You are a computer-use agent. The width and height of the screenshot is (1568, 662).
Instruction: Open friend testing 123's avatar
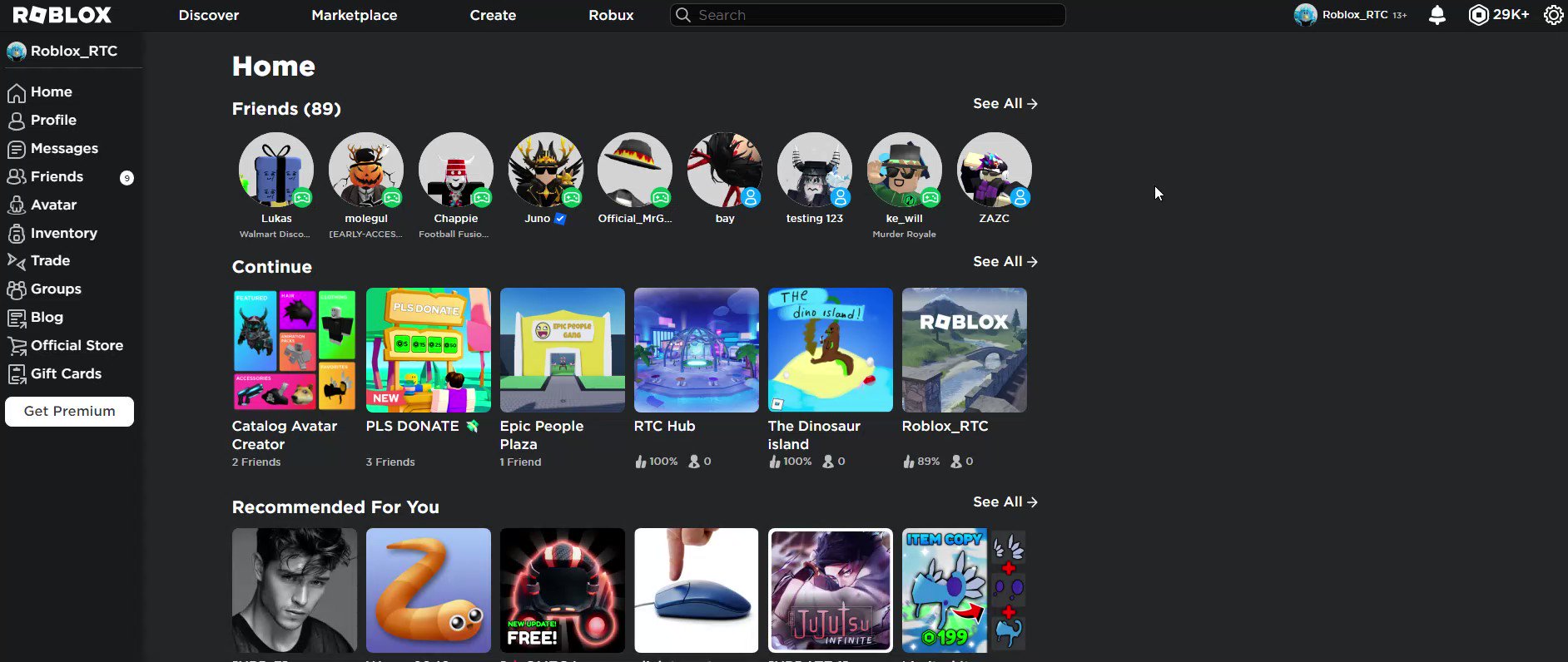pyautogui.click(x=815, y=170)
